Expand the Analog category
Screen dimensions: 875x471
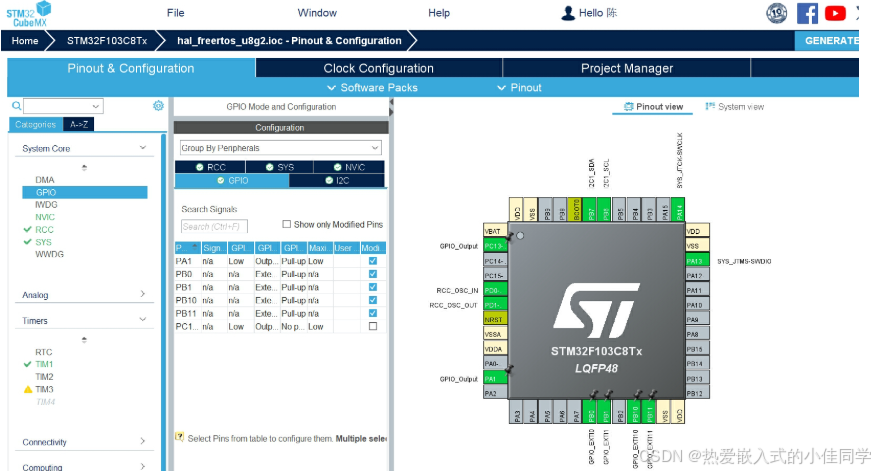tap(142, 294)
